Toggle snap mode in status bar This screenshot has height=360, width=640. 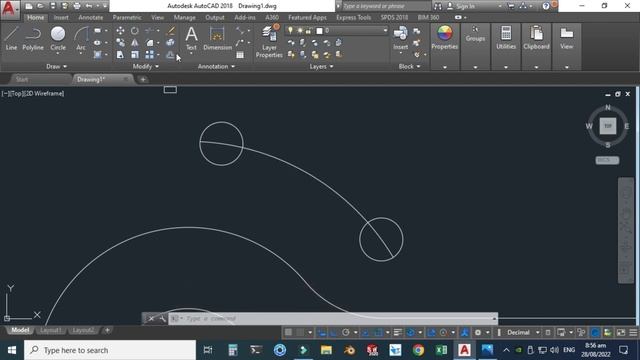click(x=300, y=332)
